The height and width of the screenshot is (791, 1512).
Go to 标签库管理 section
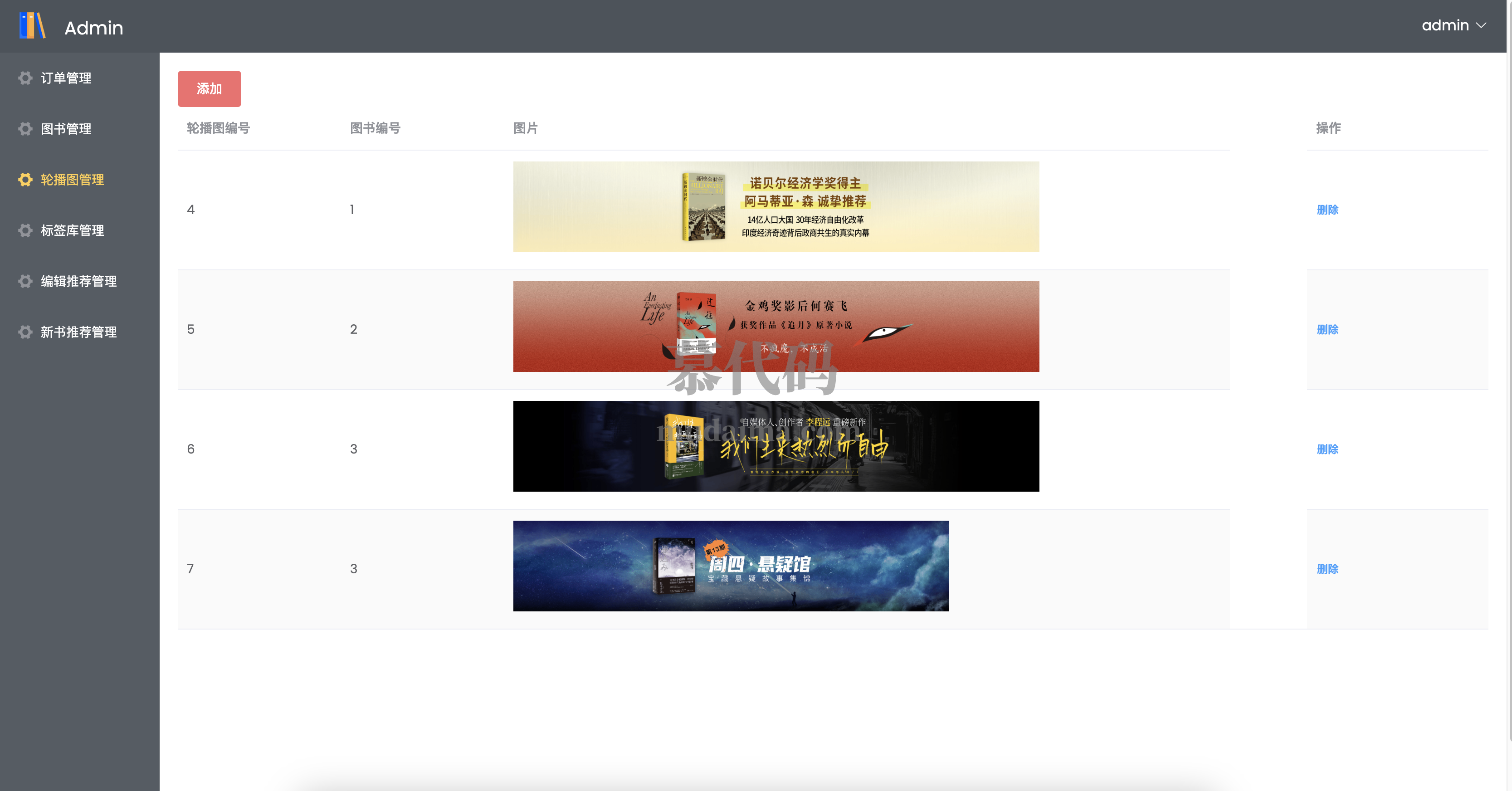tap(72, 230)
